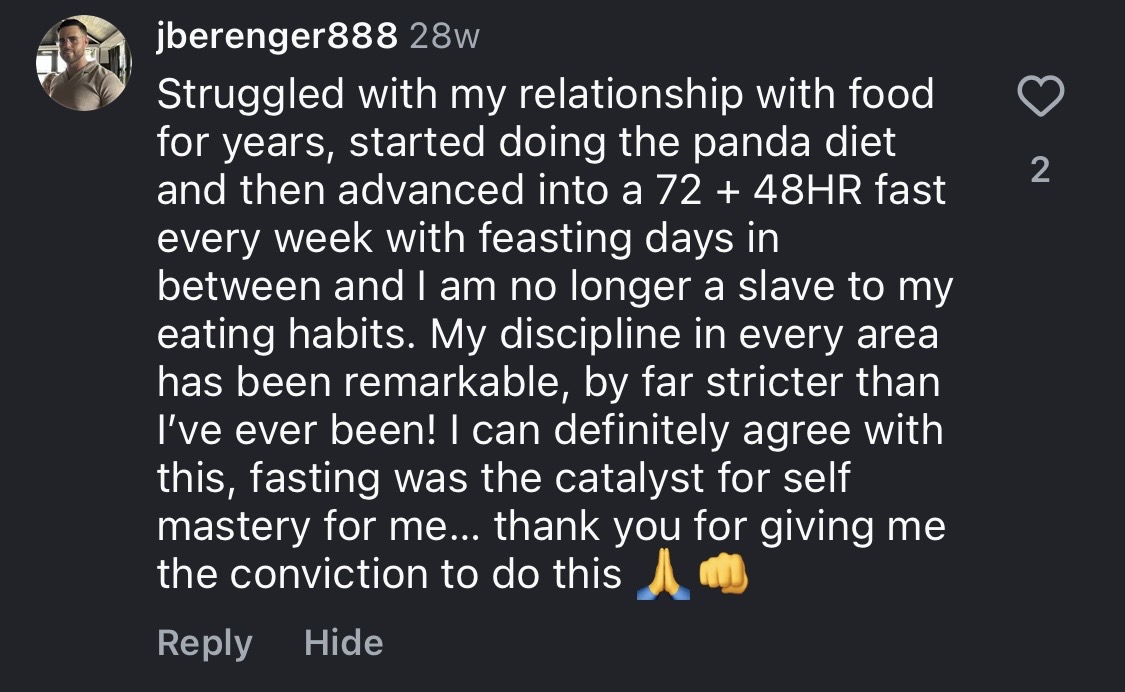View likes via the count 2
This screenshot has height=692, width=1125.
(x=1040, y=170)
